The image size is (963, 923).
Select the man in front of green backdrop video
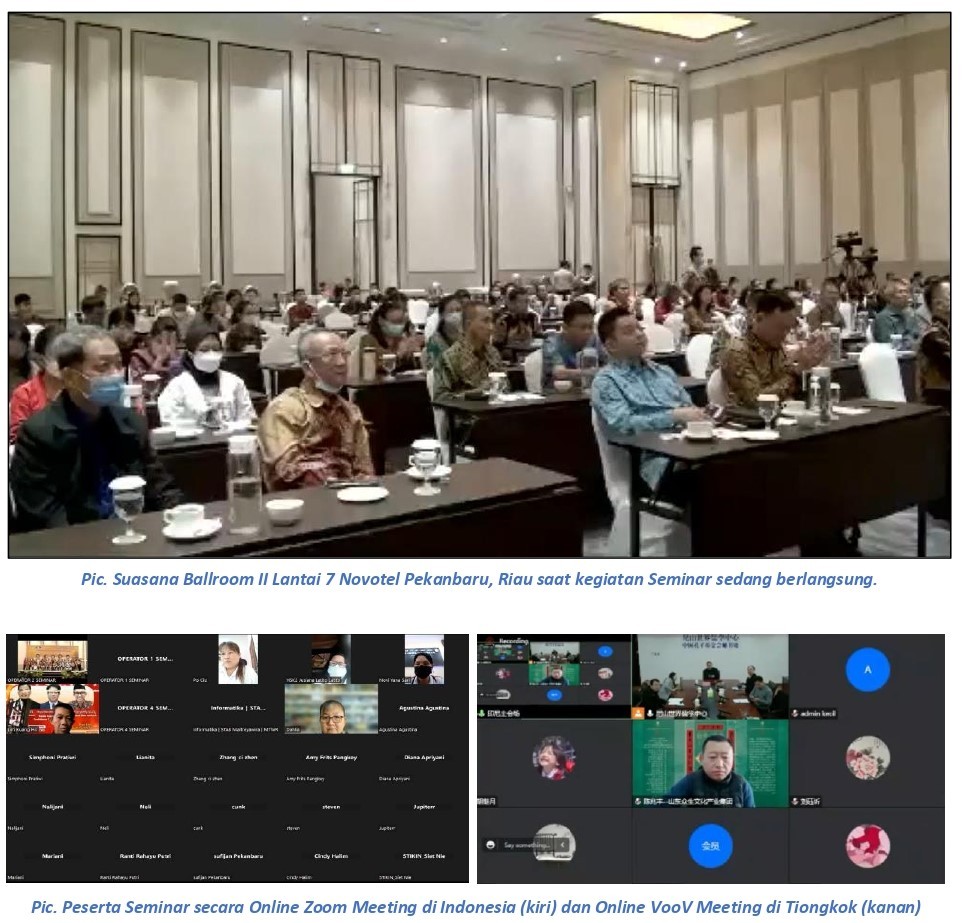point(710,765)
